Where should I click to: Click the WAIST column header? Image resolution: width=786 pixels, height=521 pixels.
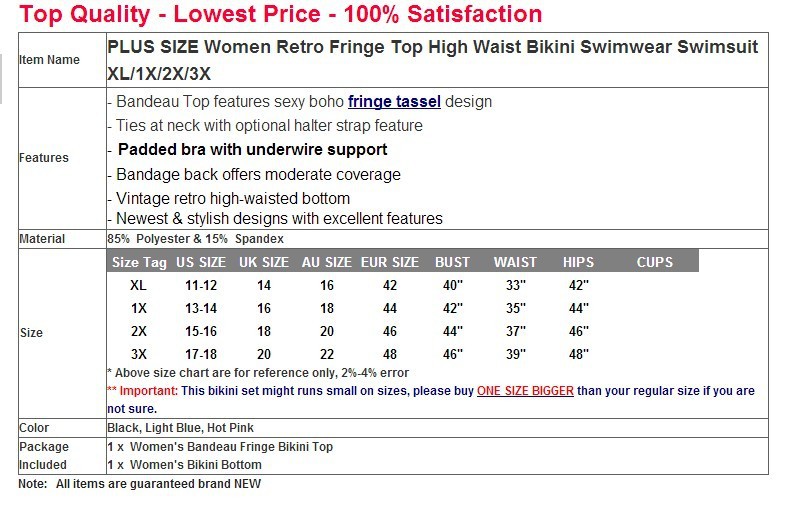point(515,262)
